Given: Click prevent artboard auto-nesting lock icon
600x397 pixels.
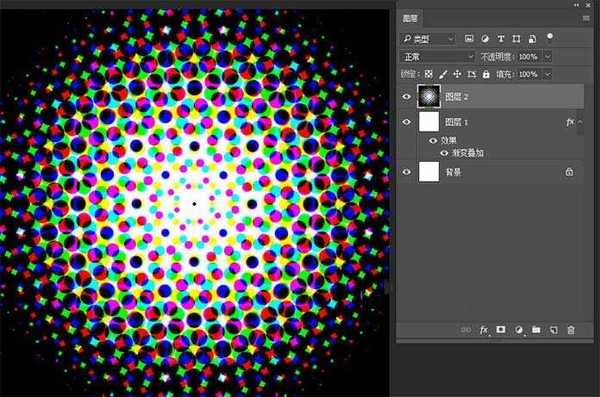Looking at the screenshot, I should tap(471, 74).
